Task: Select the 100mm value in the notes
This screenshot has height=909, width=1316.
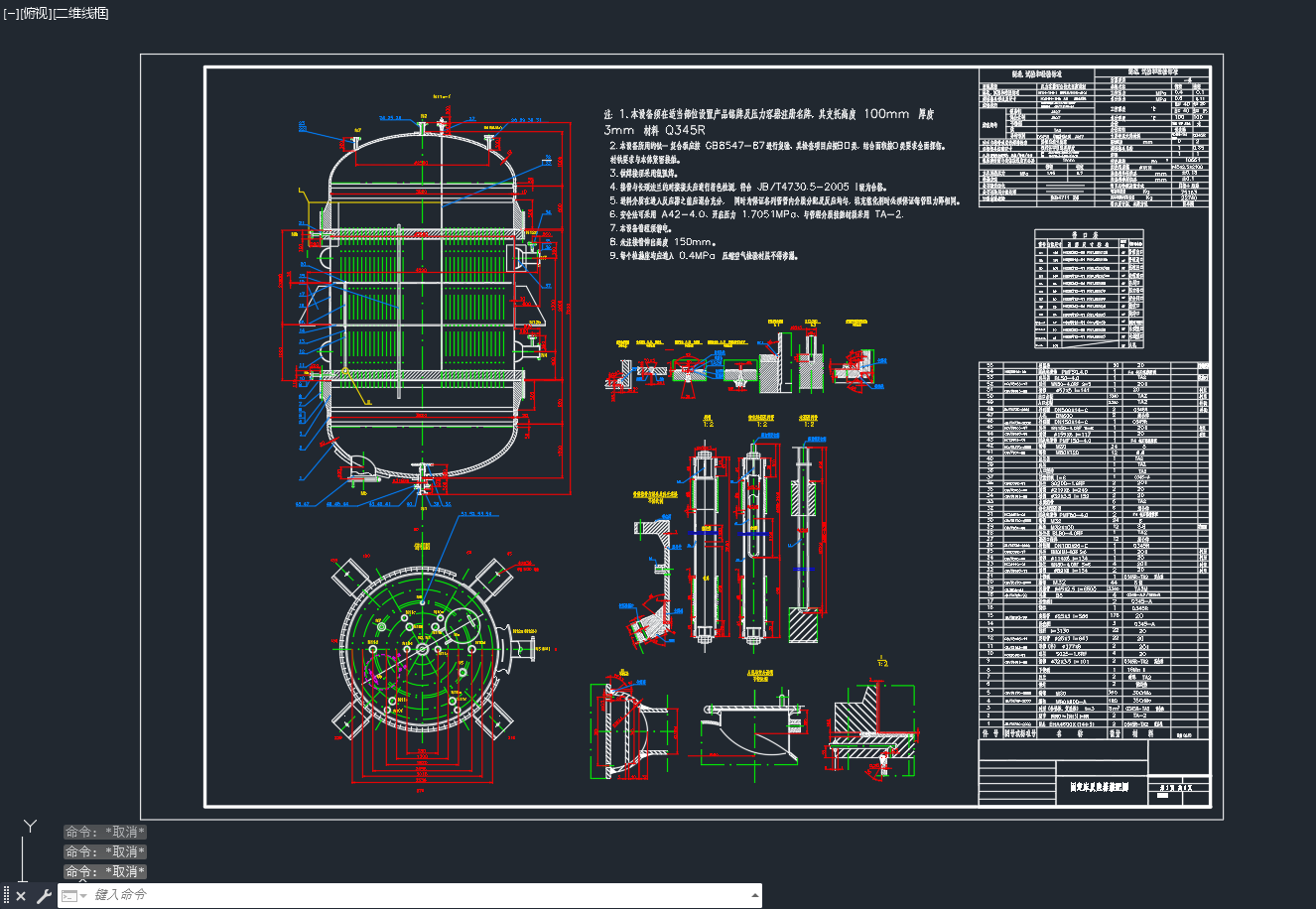Action: point(886,115)
